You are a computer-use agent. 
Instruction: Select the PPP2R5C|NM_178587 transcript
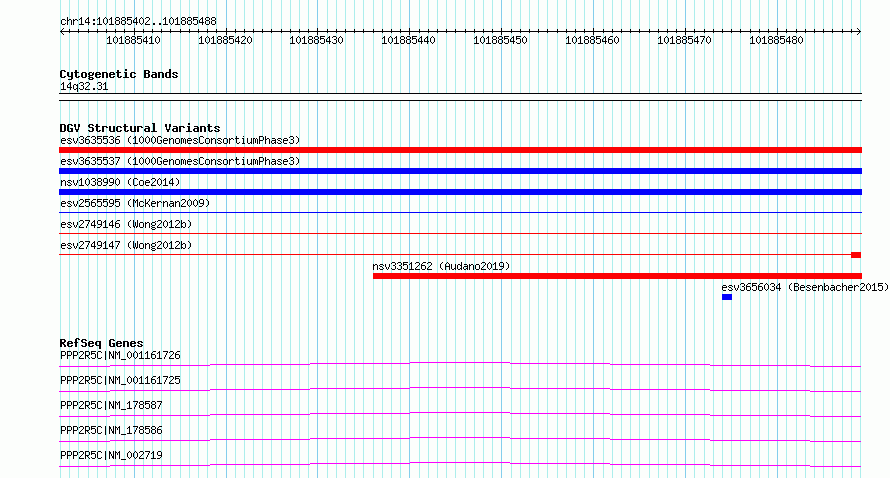(x=111, y=405)
